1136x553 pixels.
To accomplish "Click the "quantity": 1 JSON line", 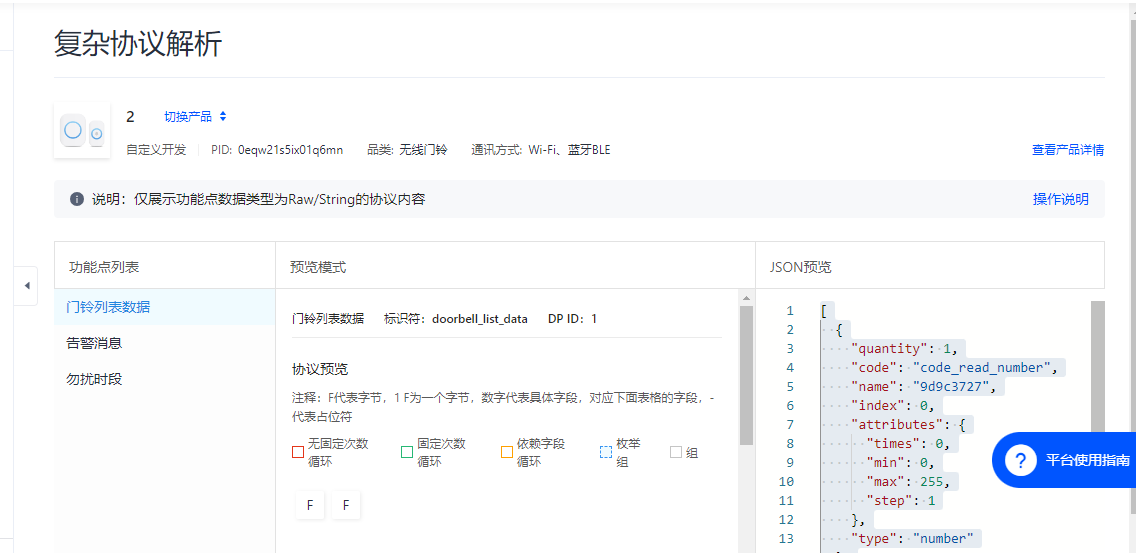I will [x=903, y=348].
